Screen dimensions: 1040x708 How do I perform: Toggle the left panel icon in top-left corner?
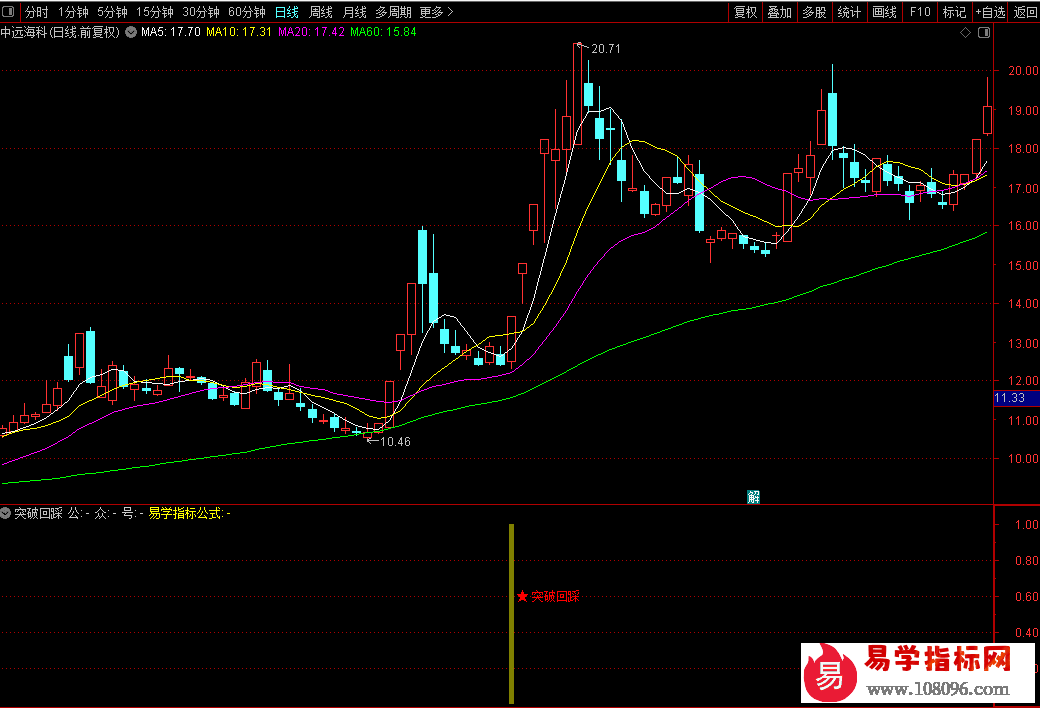tap(9, 12)
